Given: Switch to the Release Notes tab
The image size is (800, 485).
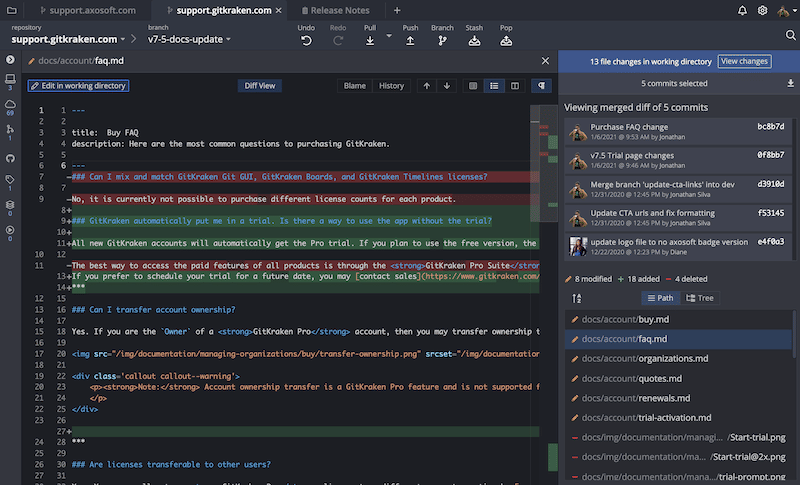Looking at the screenshot, I should tap(340, 10).
